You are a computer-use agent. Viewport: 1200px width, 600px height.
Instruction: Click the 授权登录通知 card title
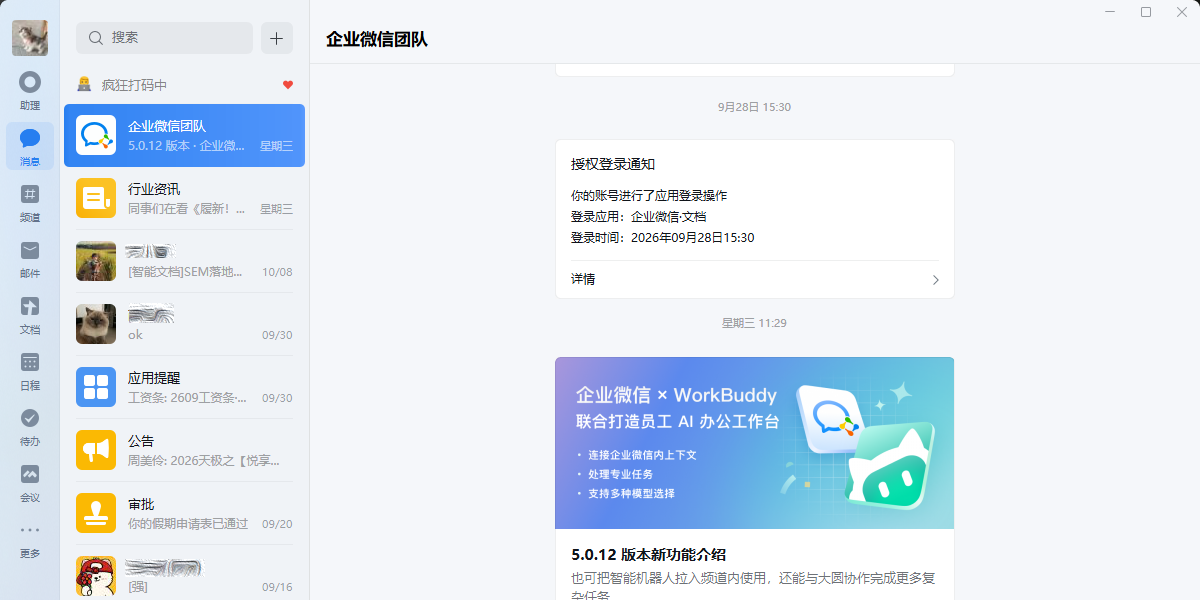click(x=613, y=164)
